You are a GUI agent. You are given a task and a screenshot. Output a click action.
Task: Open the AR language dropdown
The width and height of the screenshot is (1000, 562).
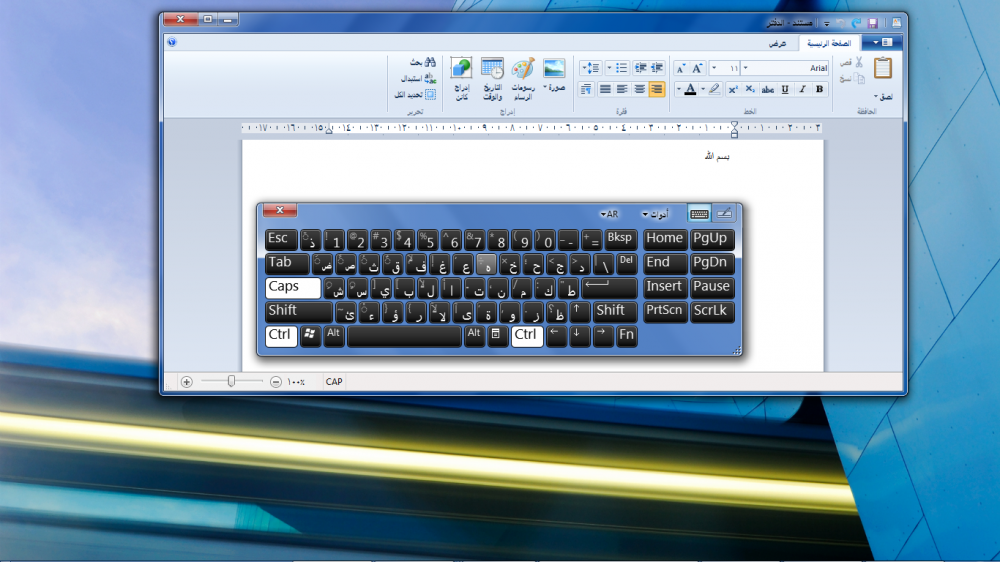coord(609,215)
